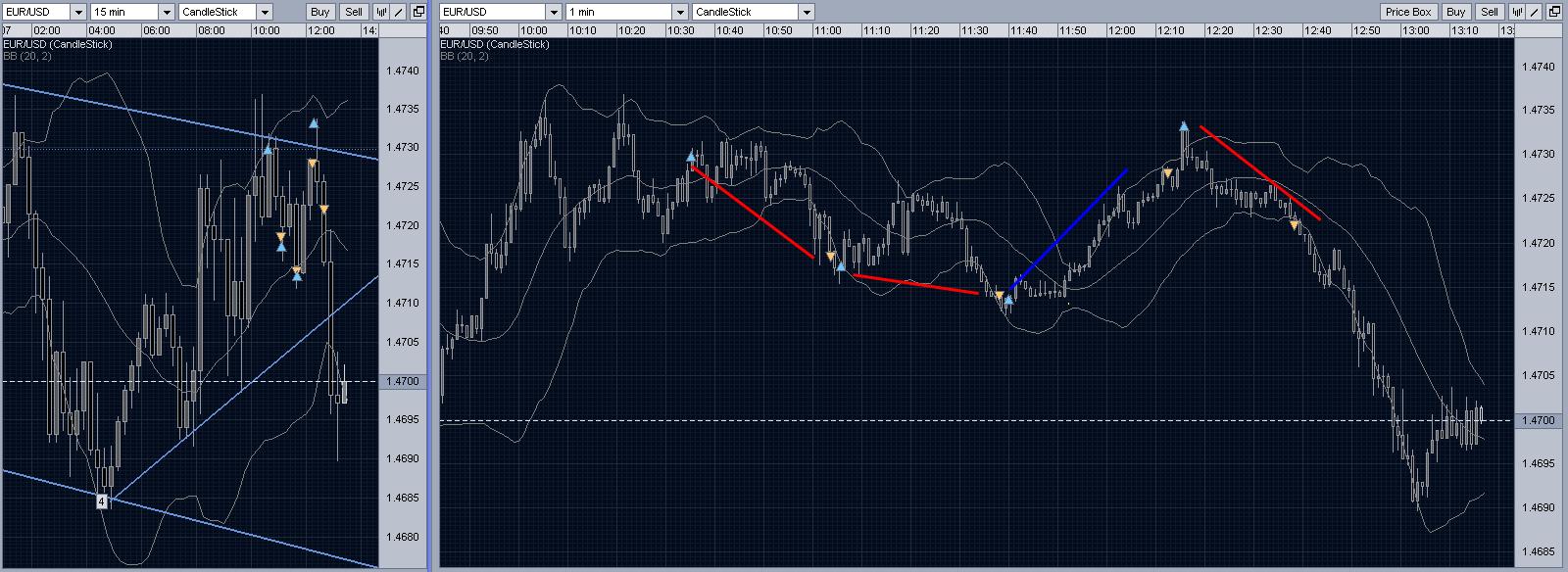The image size is (1568, 572).
Task: Click the 08:00 time label on the 15 min chart
Action: [211, 30]
